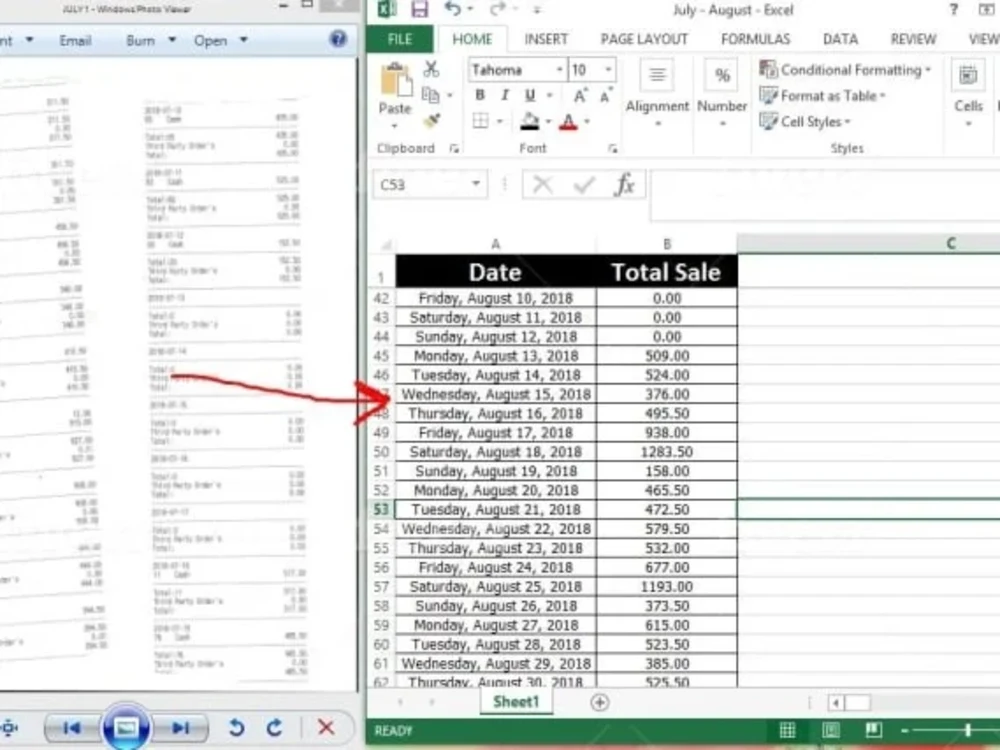1000x750 pixels.
Task: Select the Sheet1 tab
Action: tap(516, 702)
